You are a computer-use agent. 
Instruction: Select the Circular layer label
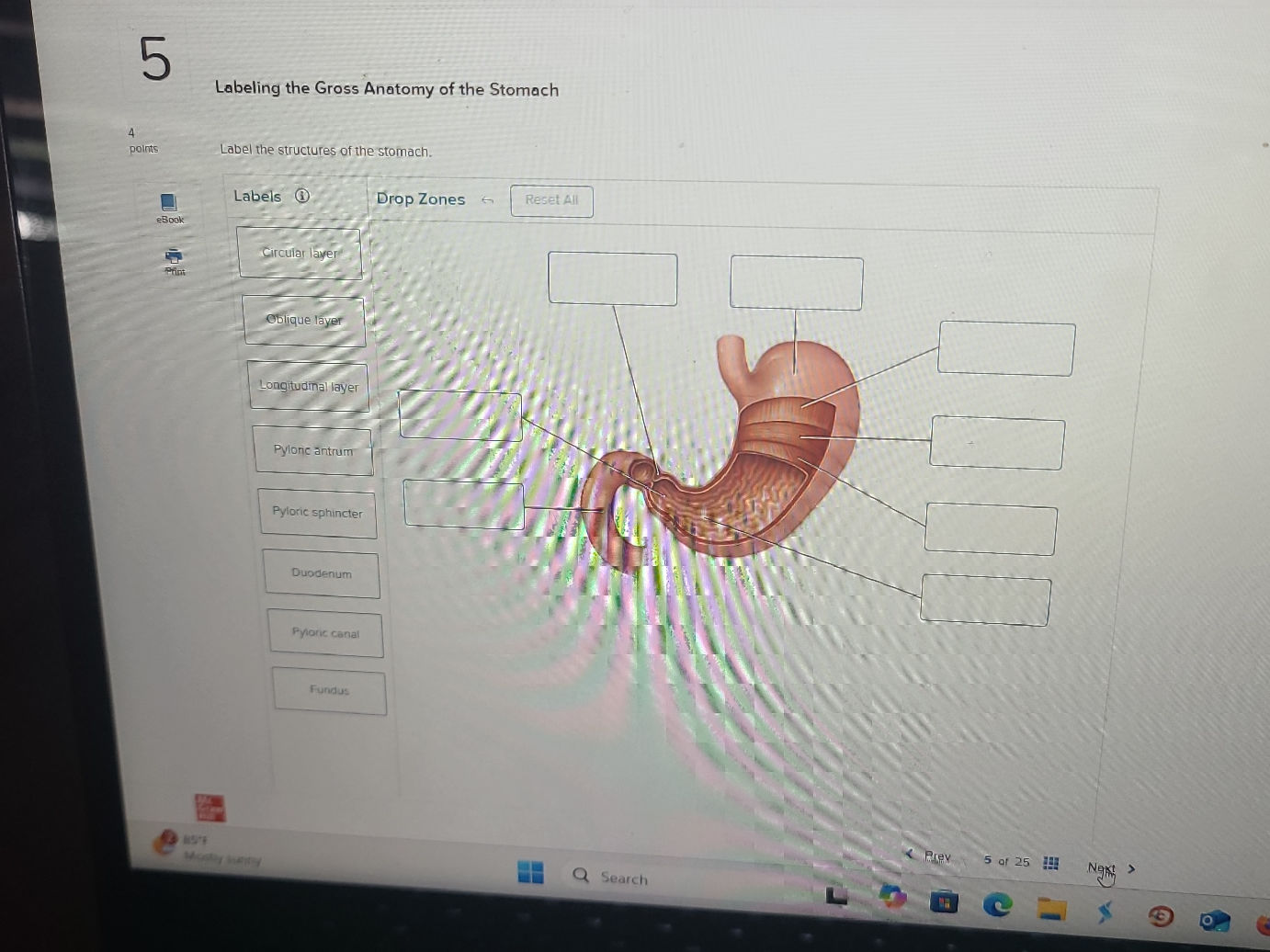[x=301, y=254]
